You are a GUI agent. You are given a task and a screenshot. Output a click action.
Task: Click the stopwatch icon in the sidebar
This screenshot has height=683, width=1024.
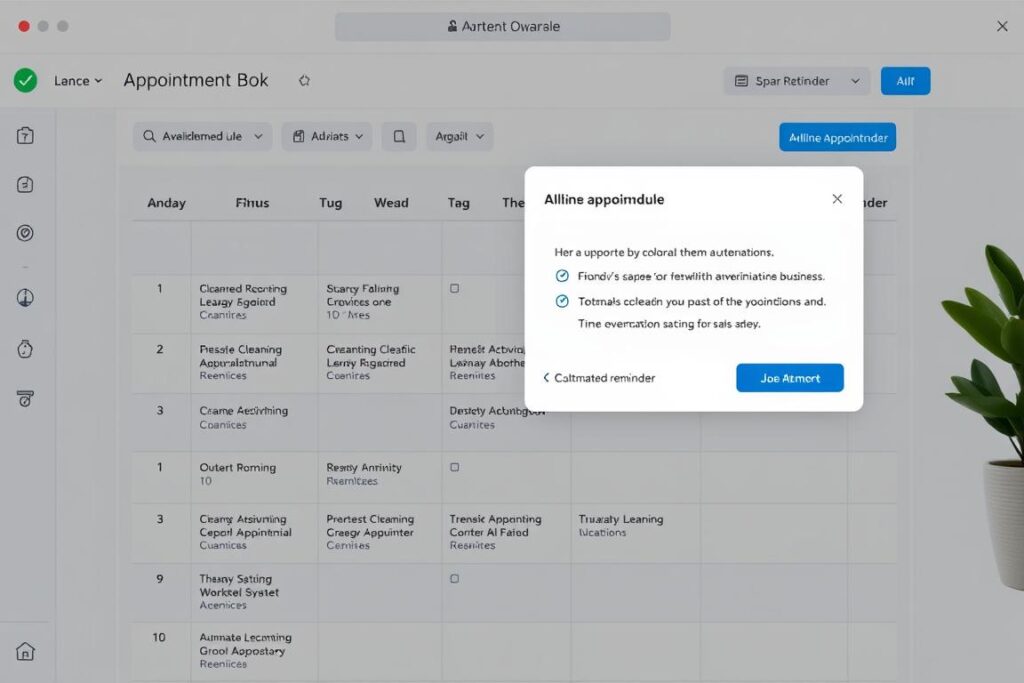pyautogui.click(x=26, y=349)
